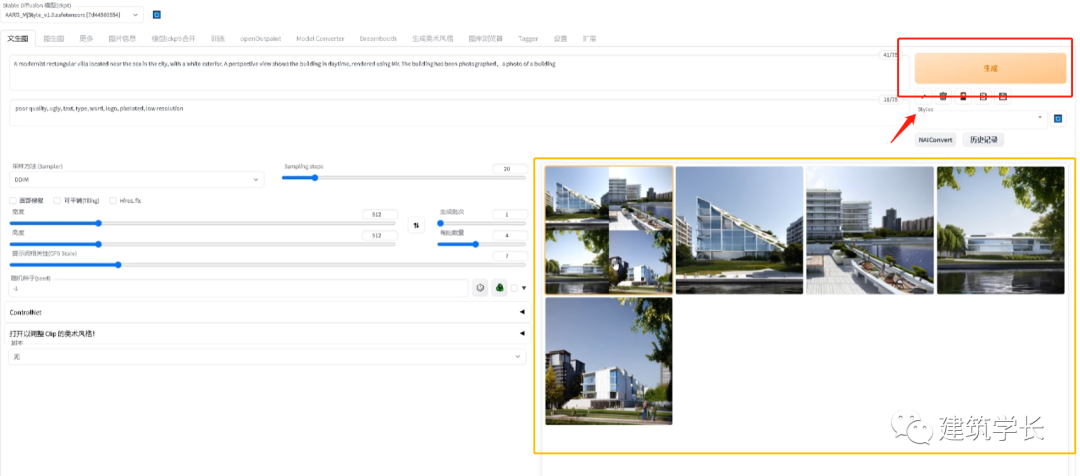Viewport: 1080px width, 476px height.
Task: Refresh the Styles list
Action: click(1057, 118)
